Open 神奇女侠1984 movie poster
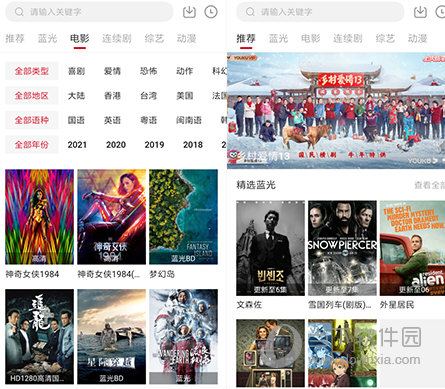The width and height of the screenshot is (445, 389). click(39, 217)
